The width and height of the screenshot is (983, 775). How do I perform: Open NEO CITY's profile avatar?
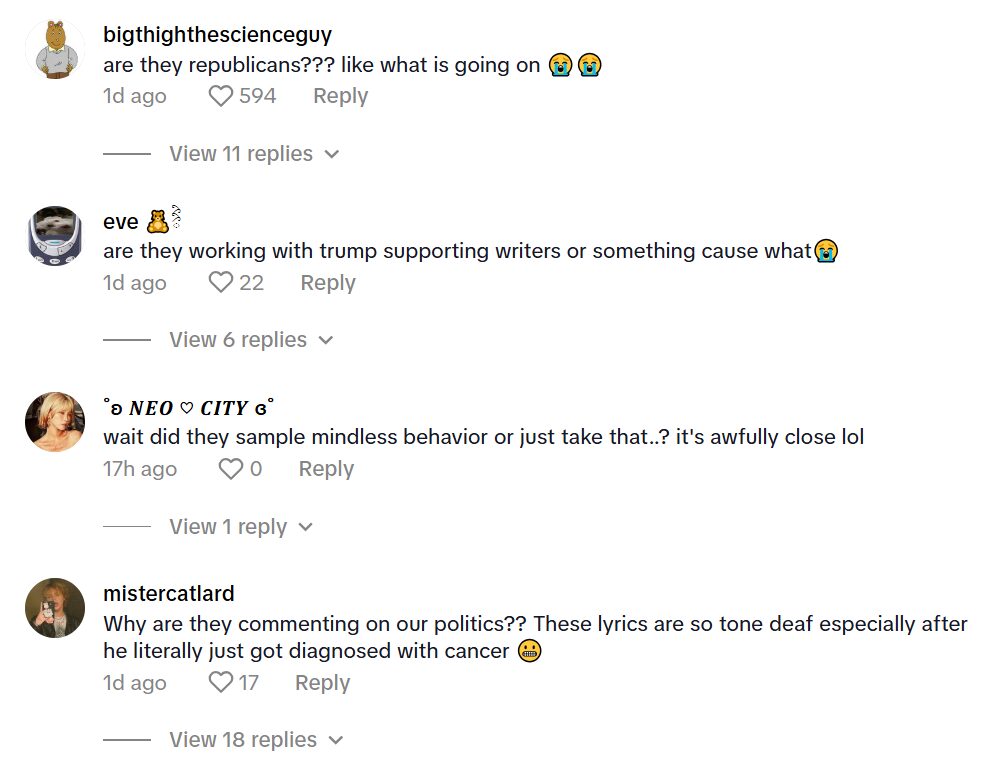tap(54, 421)
